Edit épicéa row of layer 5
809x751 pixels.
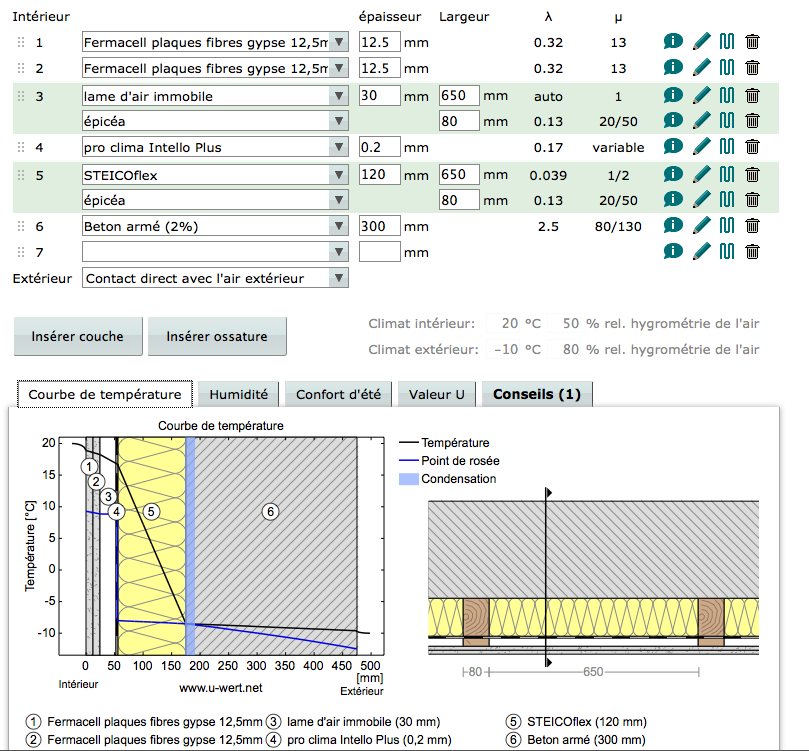tap(701, 200)
